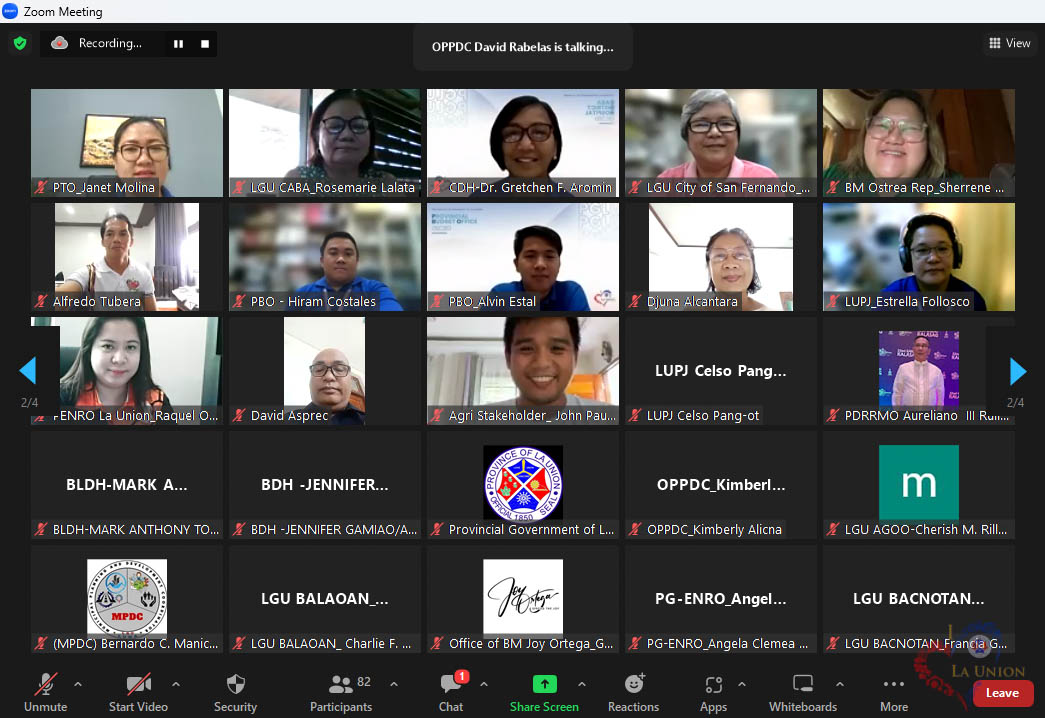1045x718 pixels.
Task: Select Agri Stakeholder_John Paul video tile
Action: [523, 371]
